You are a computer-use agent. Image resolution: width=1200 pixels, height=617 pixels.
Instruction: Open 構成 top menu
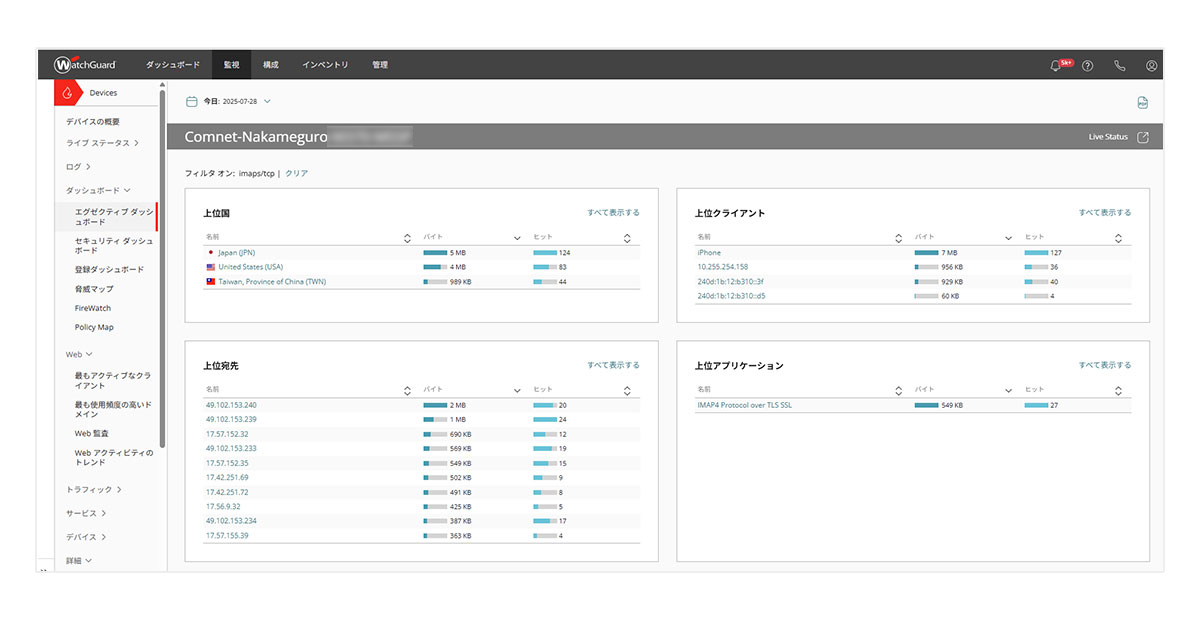[x=271, y=65]
